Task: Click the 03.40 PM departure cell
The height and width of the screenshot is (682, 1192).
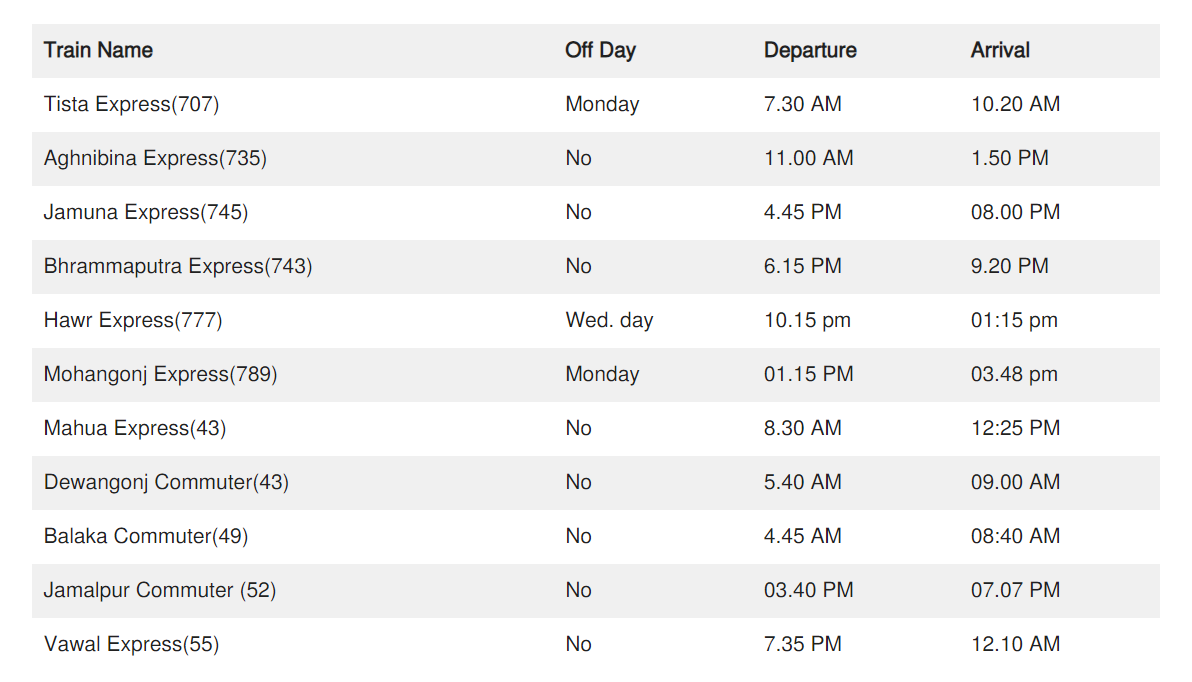Action: (808, 590)
